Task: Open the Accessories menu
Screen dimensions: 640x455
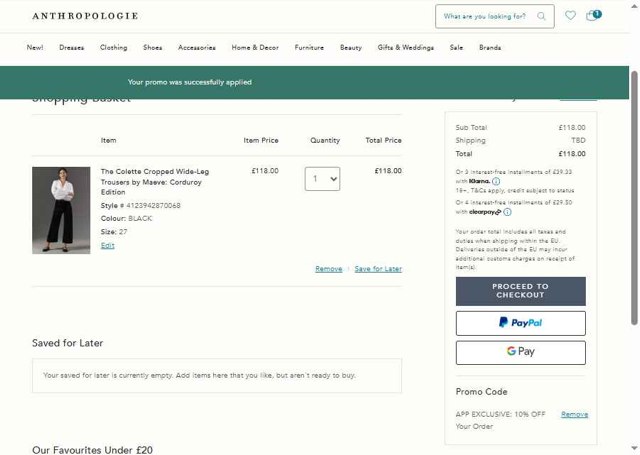Action: (x=197, y=47)
